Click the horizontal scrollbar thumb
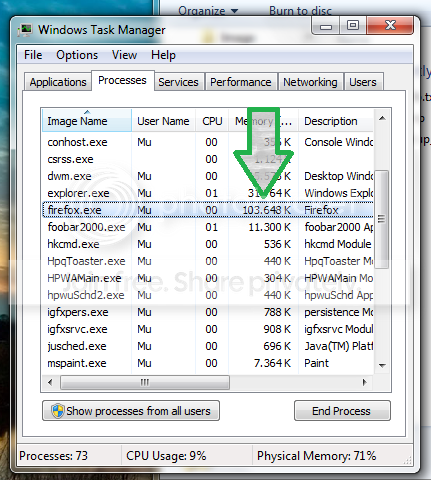 (x=145, y=382)
